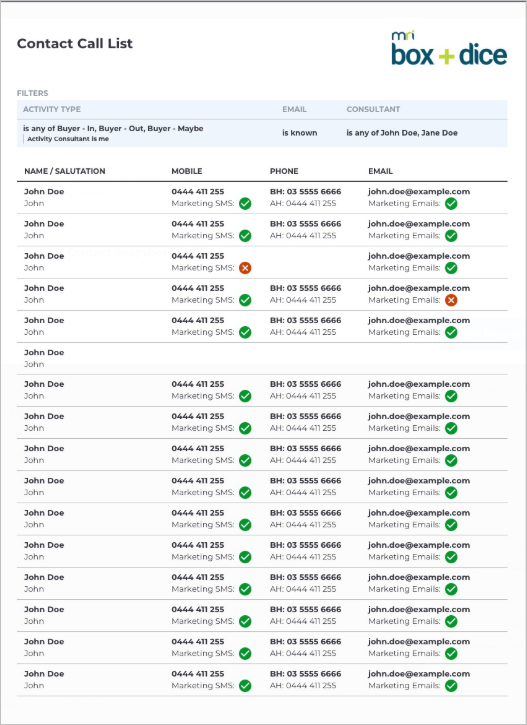Click the PHONE column header
527x725 pixels.
[284, 171]
